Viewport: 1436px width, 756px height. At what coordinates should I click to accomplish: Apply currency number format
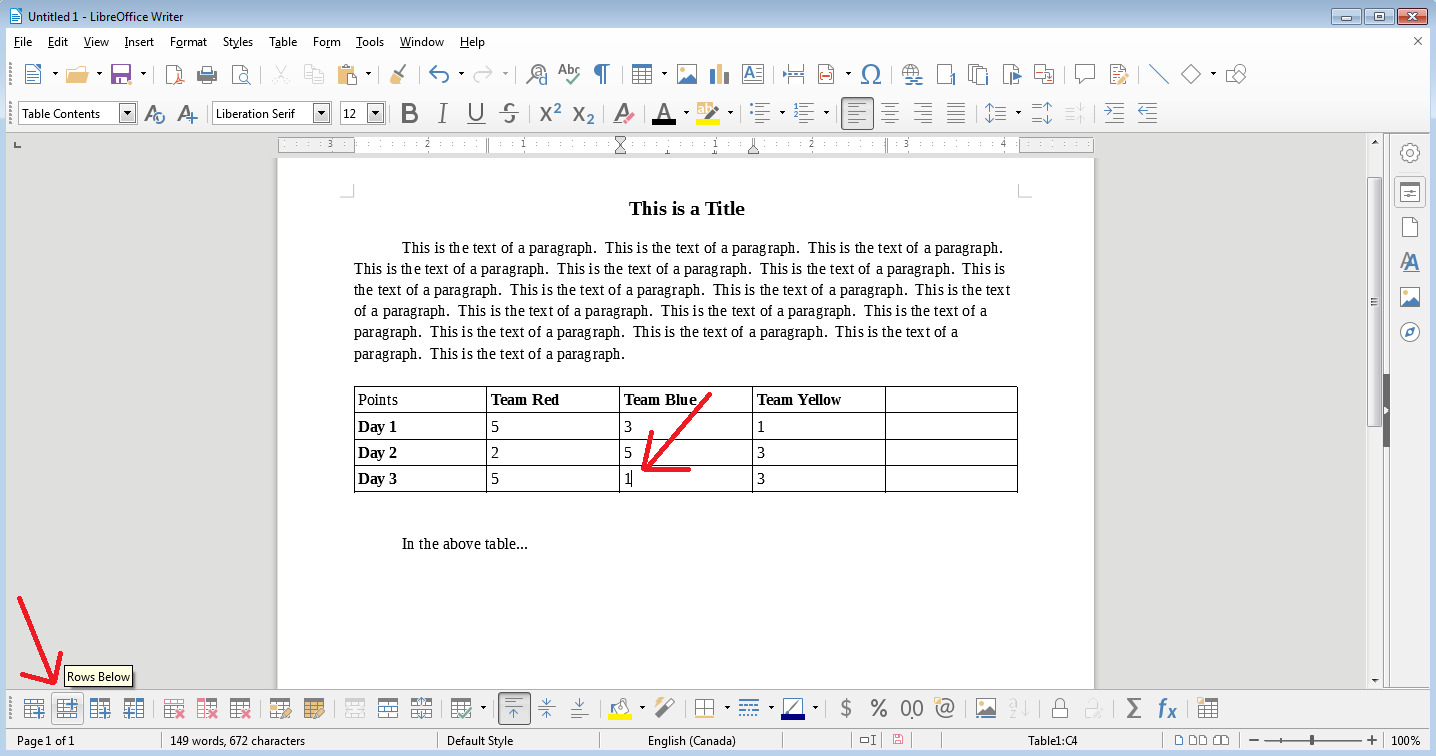(x=846, y=709)
